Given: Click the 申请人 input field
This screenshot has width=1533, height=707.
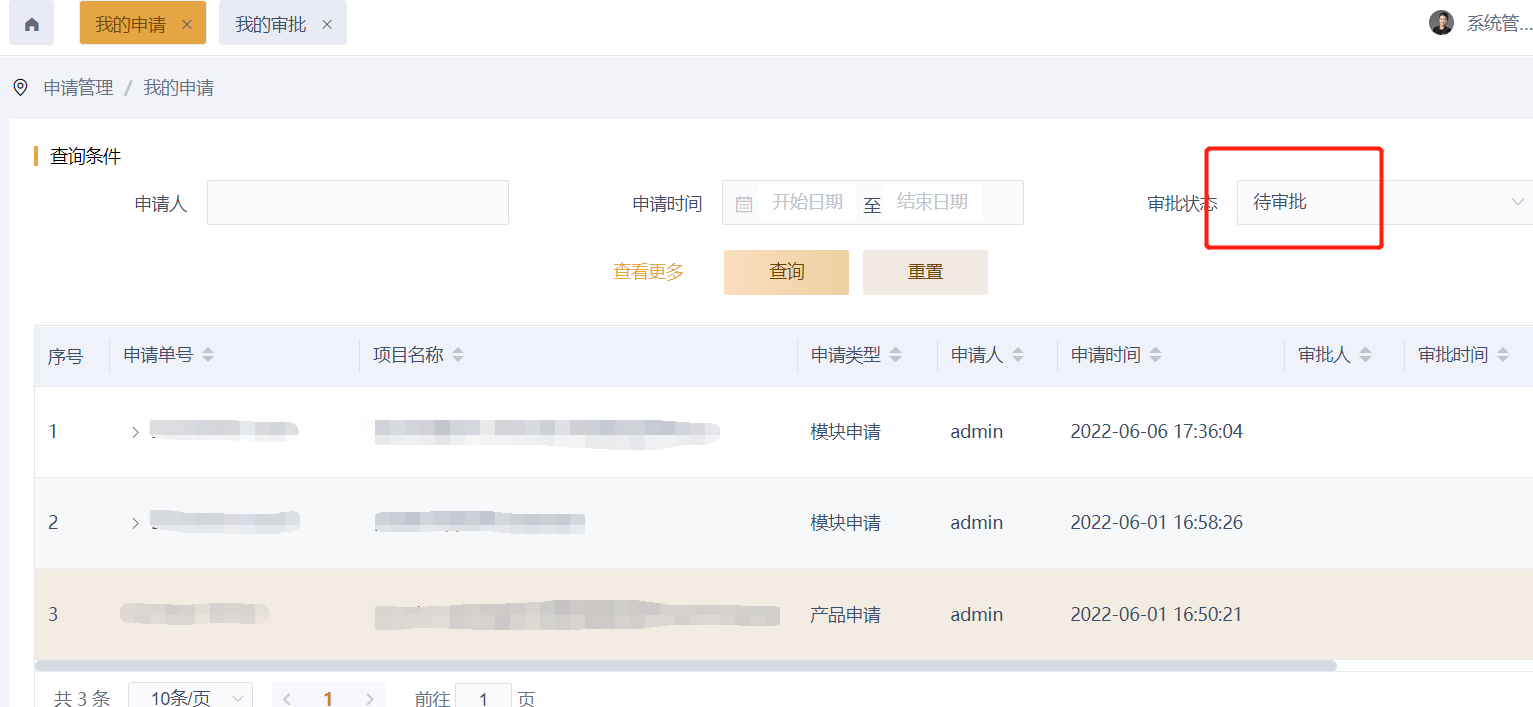Looking at the screenshot, I should pyautogui.click(x=358, y=203).
